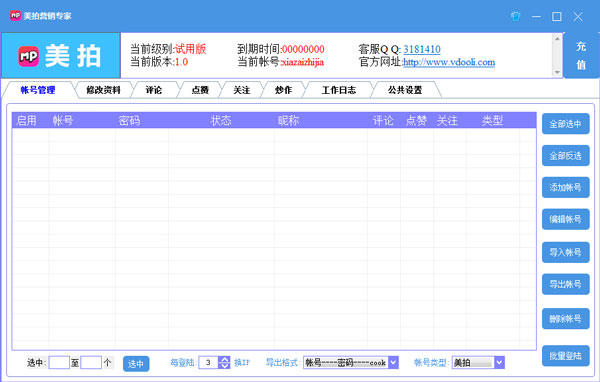Click the expiry time value 00000000
Screen dimensions: 600x382
303,49
